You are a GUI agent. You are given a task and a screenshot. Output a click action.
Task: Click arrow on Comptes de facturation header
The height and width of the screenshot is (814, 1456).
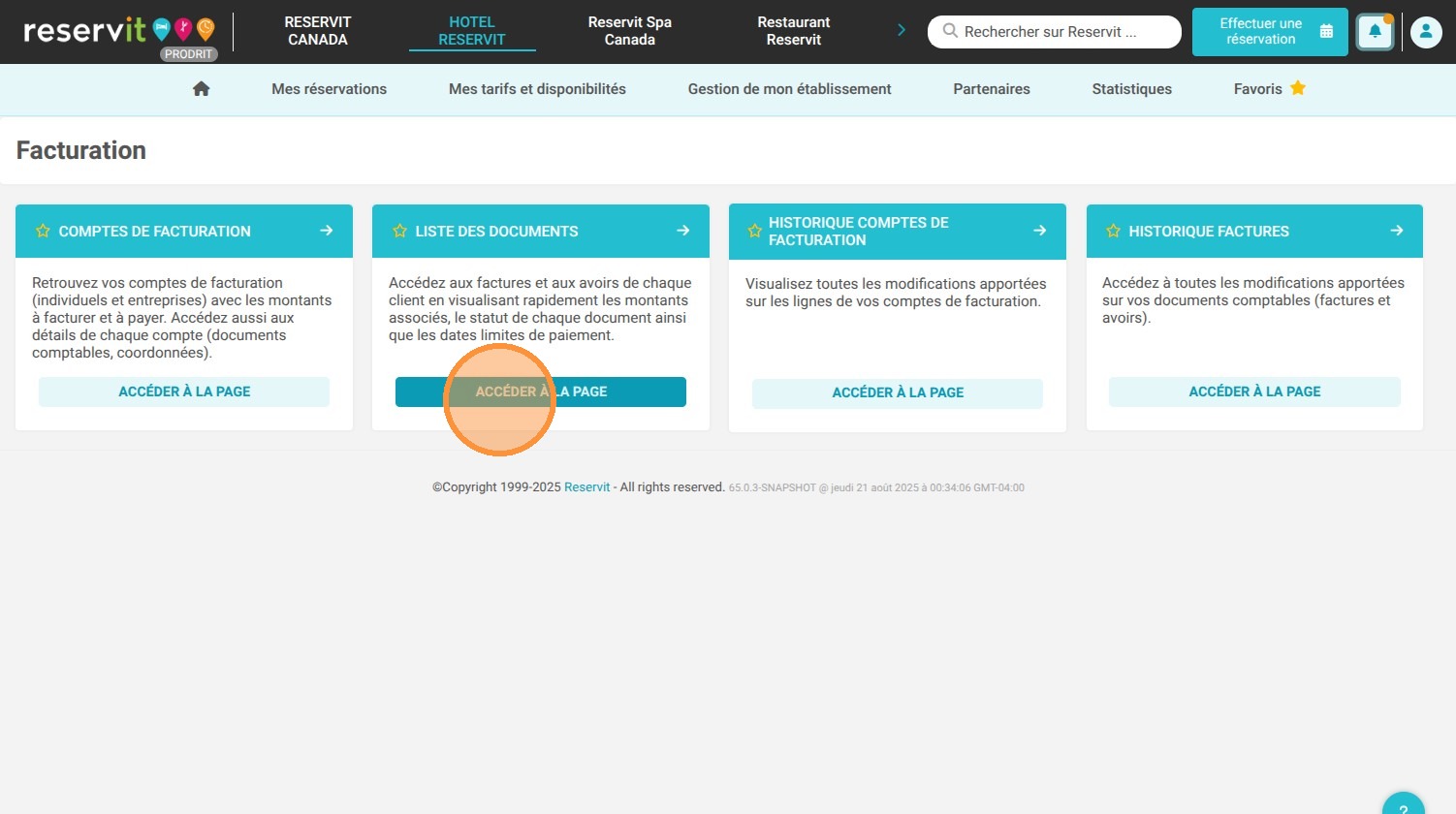[x=327, y=231]
